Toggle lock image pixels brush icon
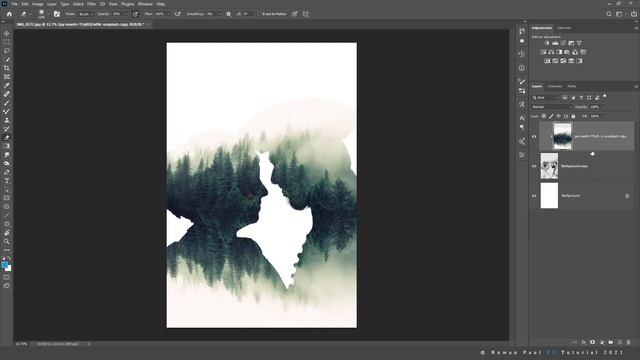Image resolution: width=640 pixels, height=360 pixels. coord(551,116)
